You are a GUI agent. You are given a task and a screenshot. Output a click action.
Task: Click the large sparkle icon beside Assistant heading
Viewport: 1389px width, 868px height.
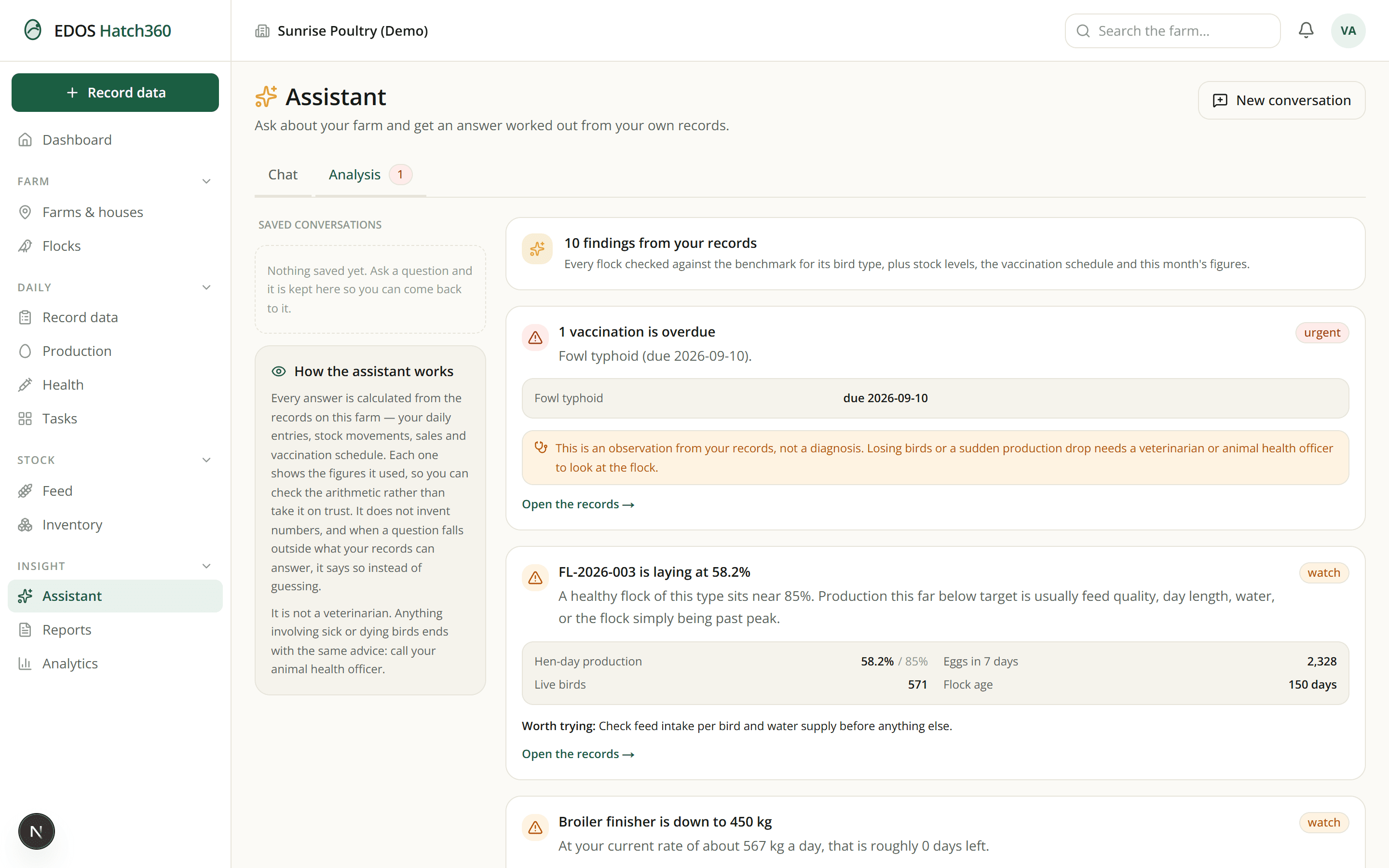point(266,96)
